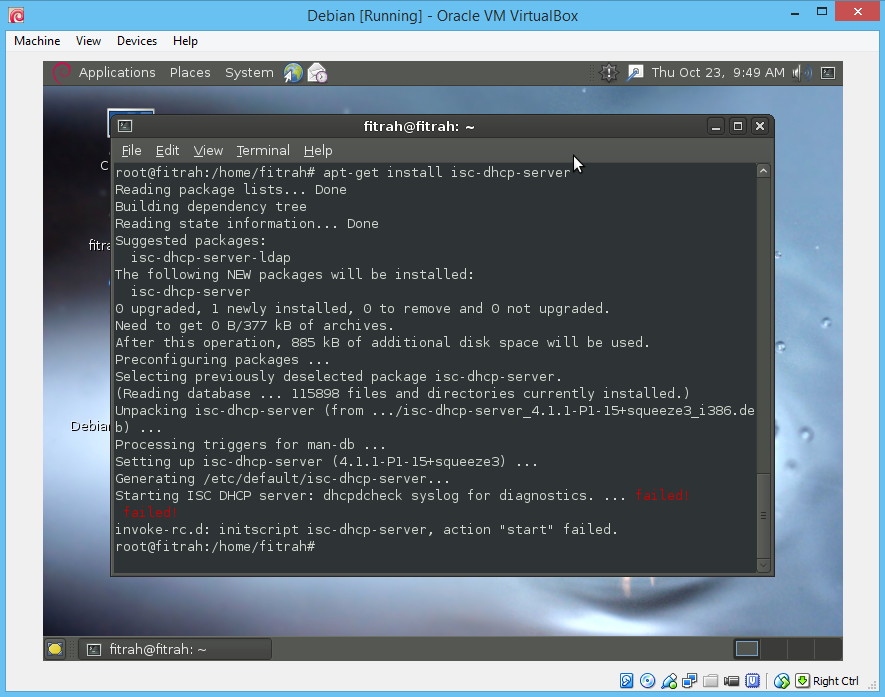Open the VirtualBox Help menu
Image resolution: width=885 pixels, height=697 pixels.
click(185, 41)
